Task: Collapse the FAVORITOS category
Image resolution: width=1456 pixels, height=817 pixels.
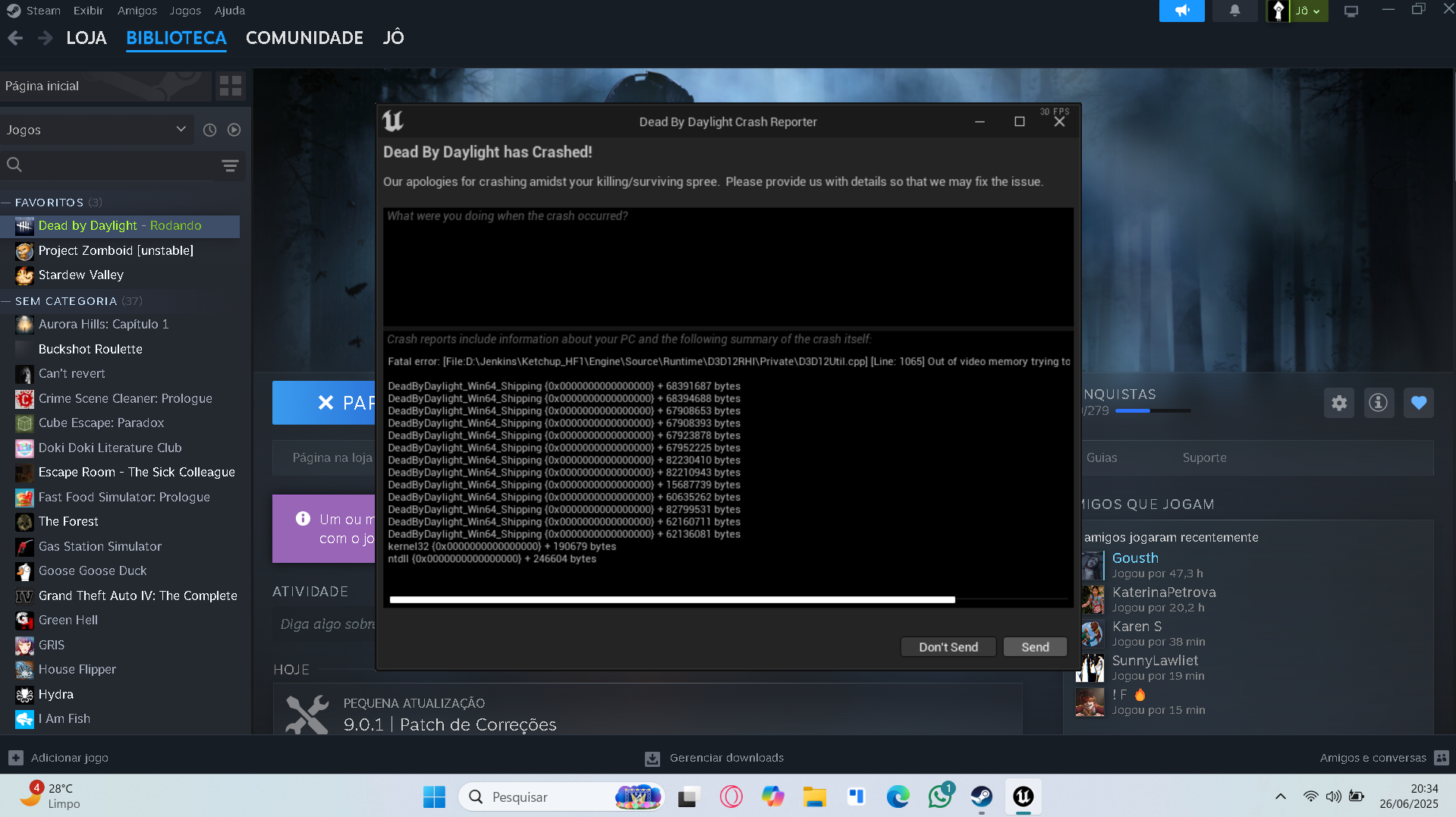Action: point(6,203)
